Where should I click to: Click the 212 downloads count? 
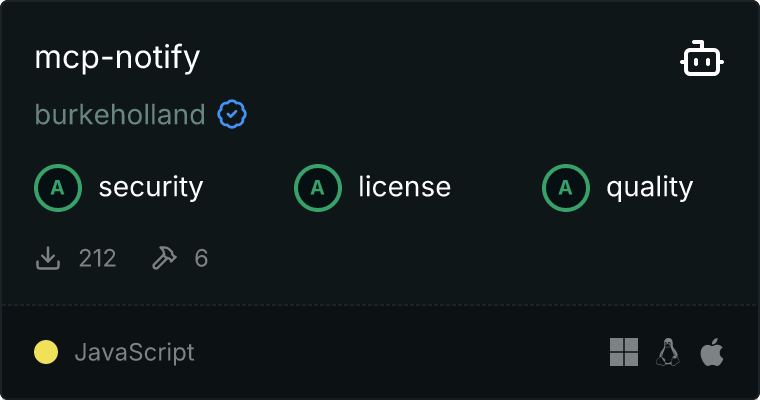[x=97, y=258]
